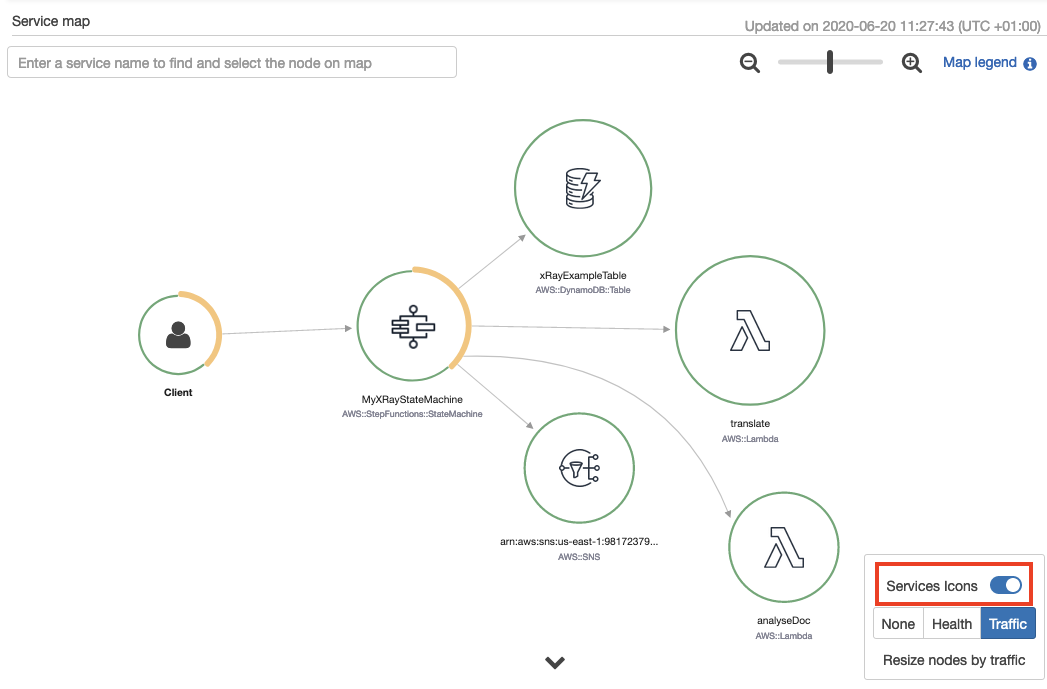Click the zoom slider handle
1047x689 pixels.
(830, 62)
